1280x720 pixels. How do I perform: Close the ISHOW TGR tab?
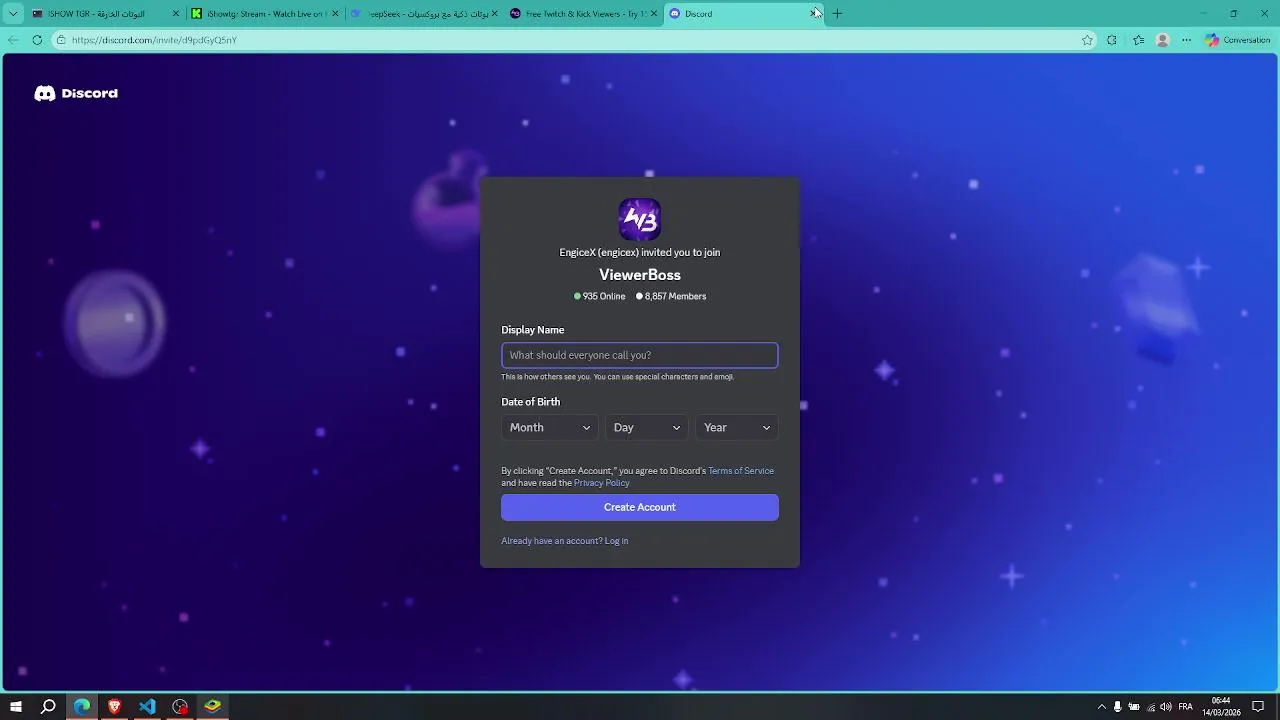176,14
